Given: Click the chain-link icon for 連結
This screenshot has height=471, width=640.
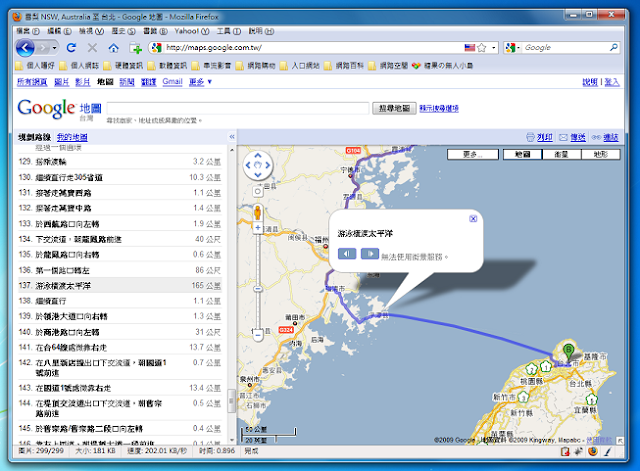Looking at the screenshot, I should 596,138.
